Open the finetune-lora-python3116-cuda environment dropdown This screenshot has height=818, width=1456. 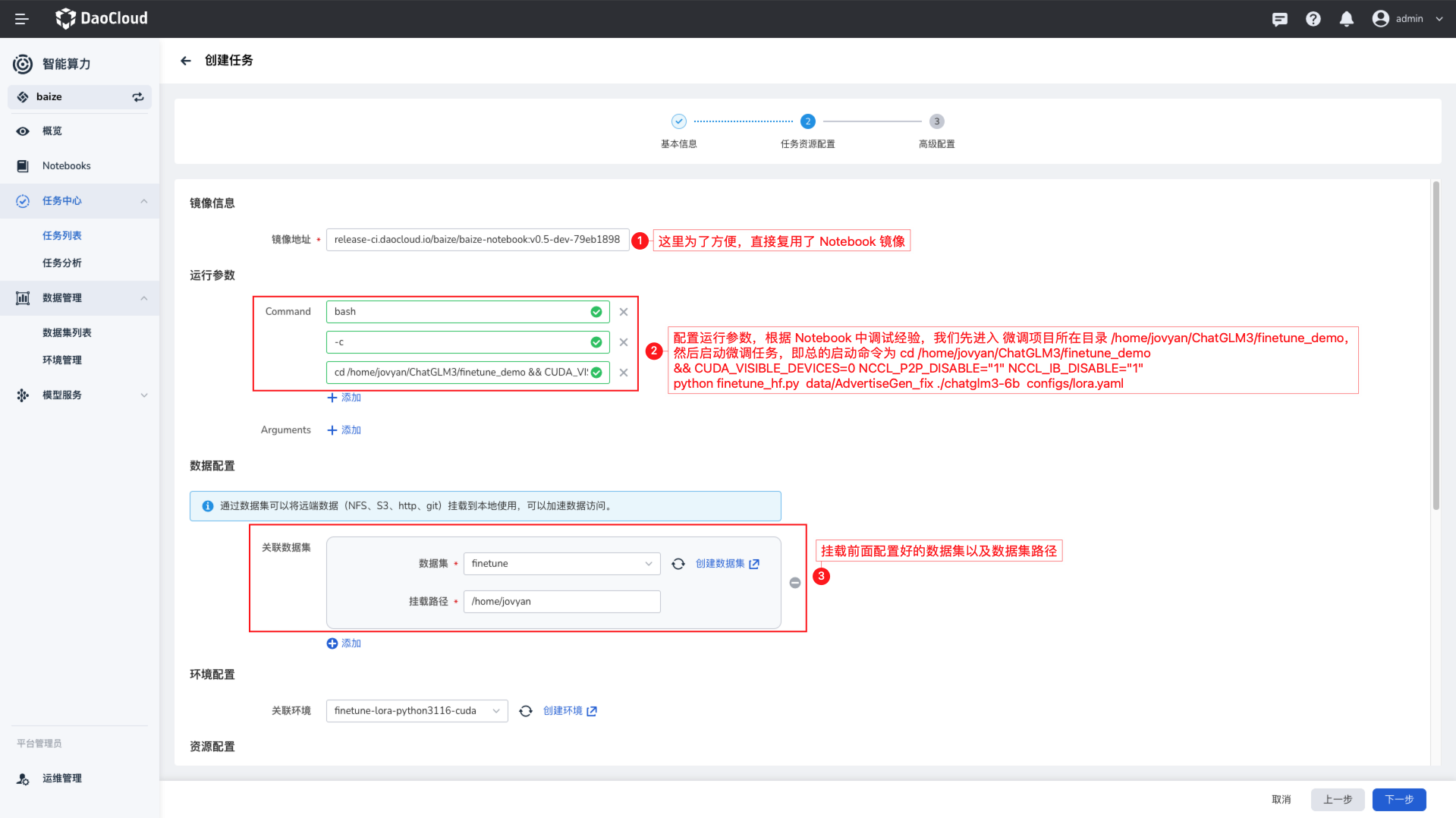[x=417, y=711]
